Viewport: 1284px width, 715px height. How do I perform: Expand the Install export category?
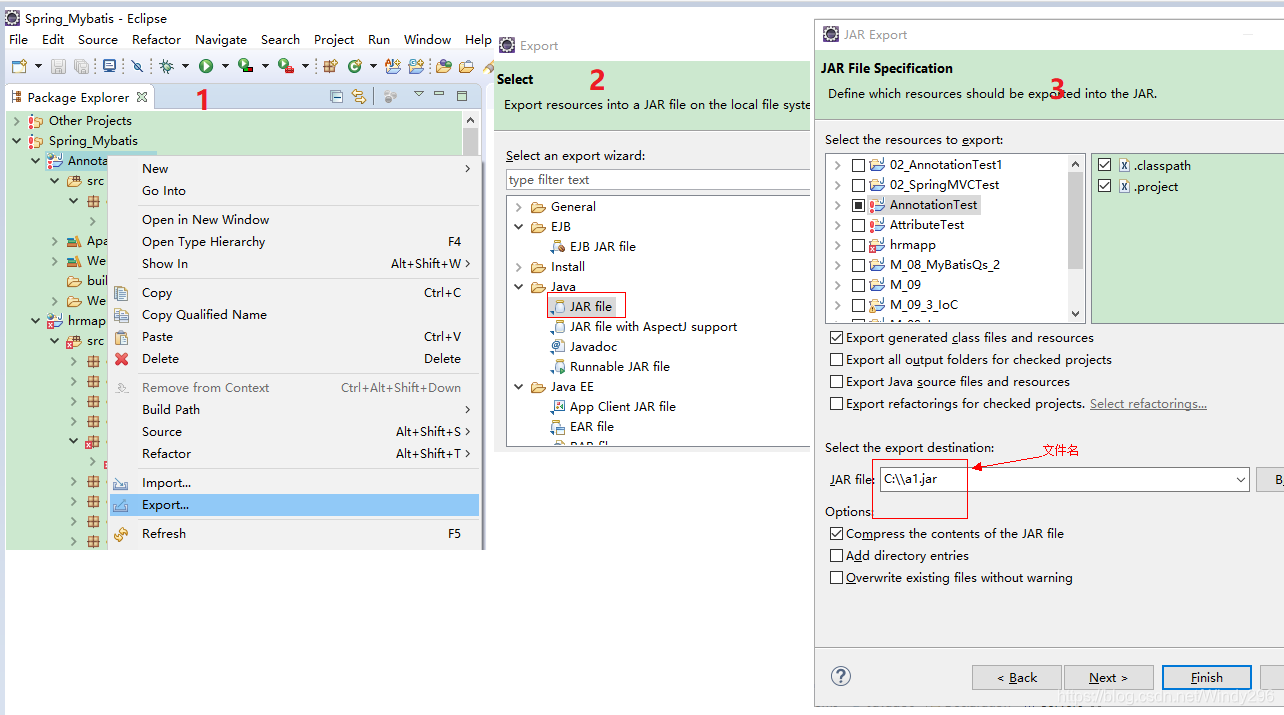[x=519, y=267]
